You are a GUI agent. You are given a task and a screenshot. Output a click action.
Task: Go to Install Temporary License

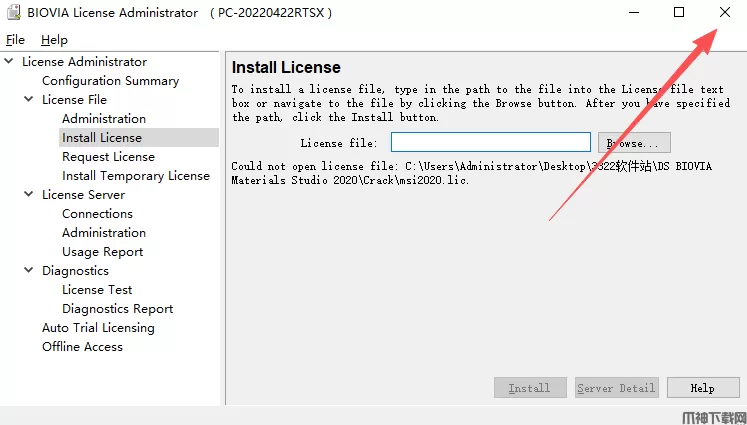tap(136, 176)
